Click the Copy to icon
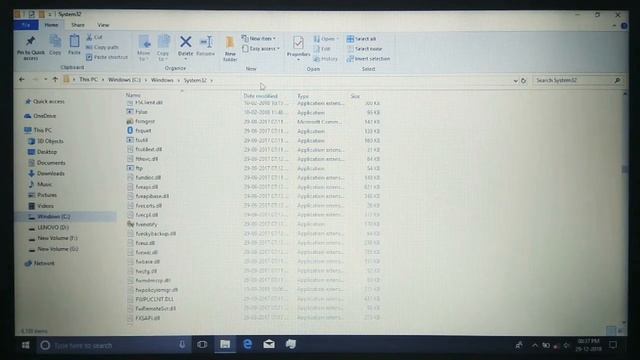 click(163, 42)
